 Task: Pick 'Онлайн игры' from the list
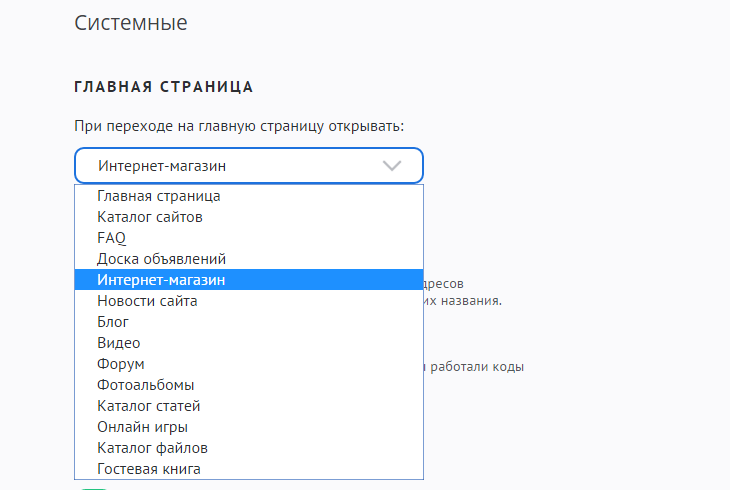[x=143, y=427]
